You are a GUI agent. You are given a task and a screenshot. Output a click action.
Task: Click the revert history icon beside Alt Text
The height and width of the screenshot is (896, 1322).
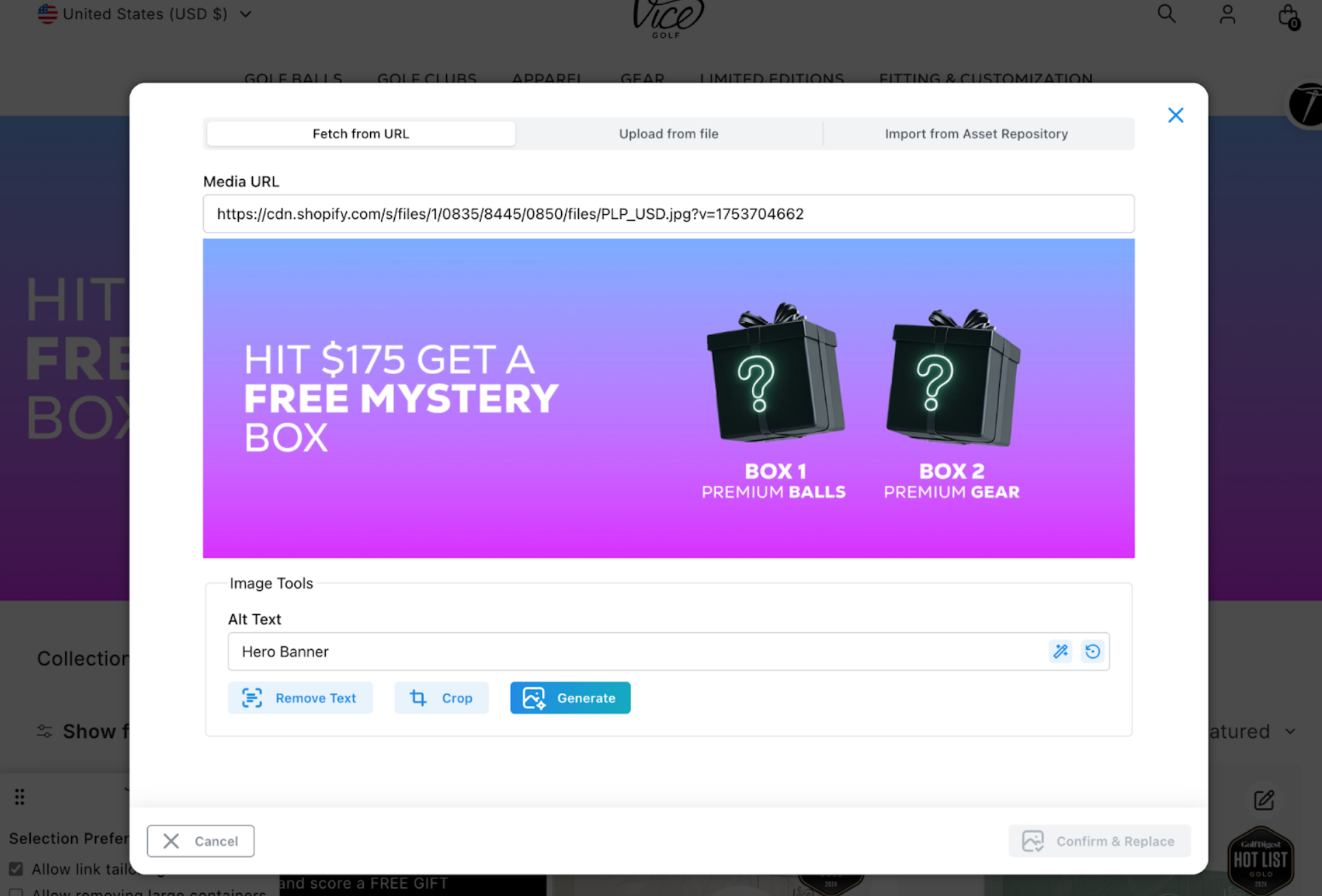coord(1092,651)
